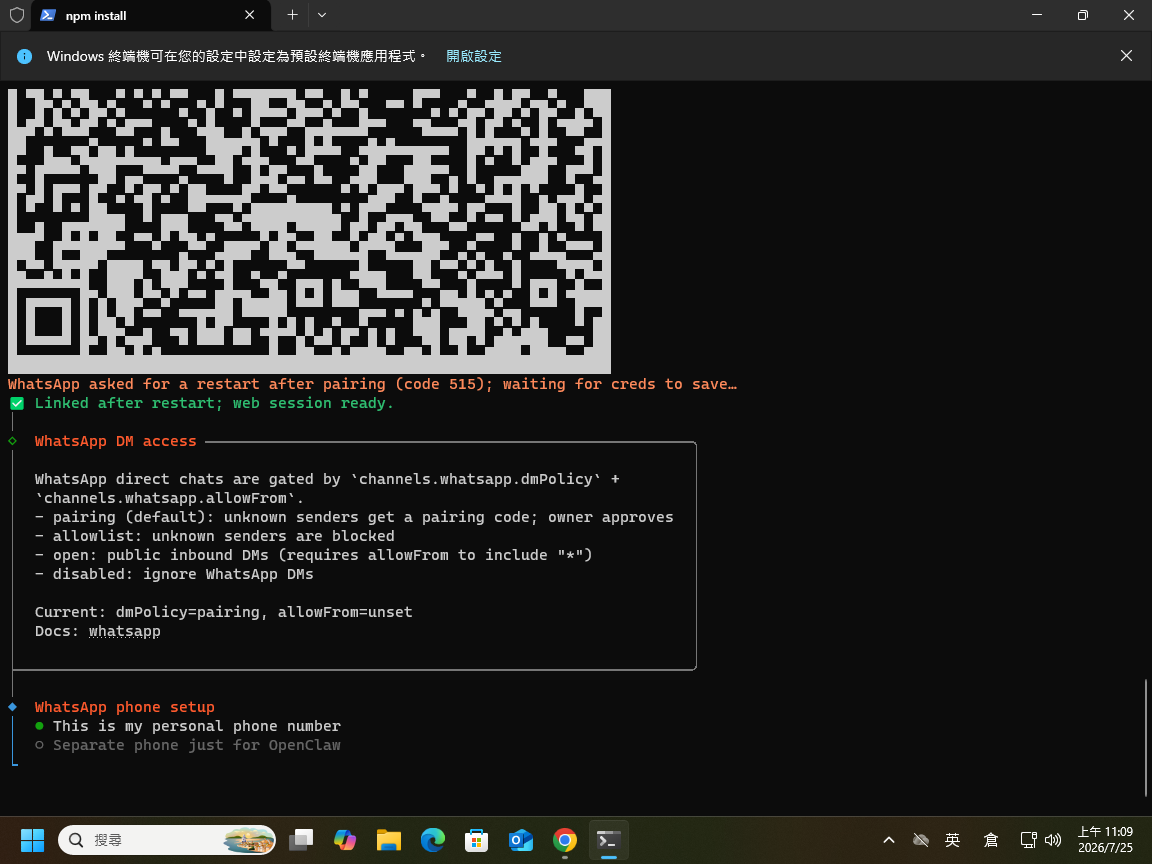Click the blue info icon in notification bar
This screenshot has width=1152, height=864.
click(x=24, y=56)
